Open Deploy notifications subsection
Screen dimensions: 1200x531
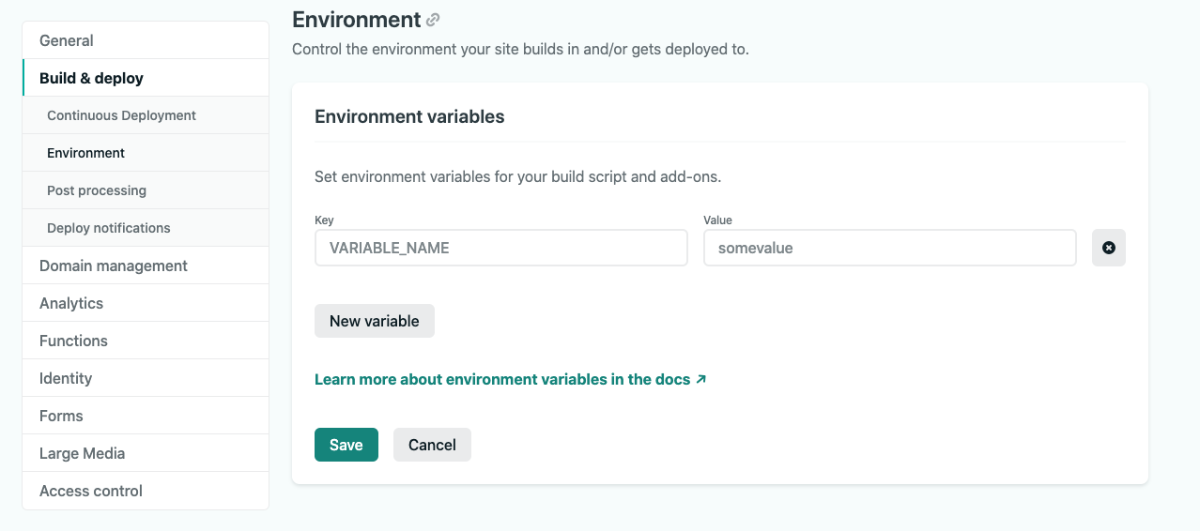coord(146,228)
